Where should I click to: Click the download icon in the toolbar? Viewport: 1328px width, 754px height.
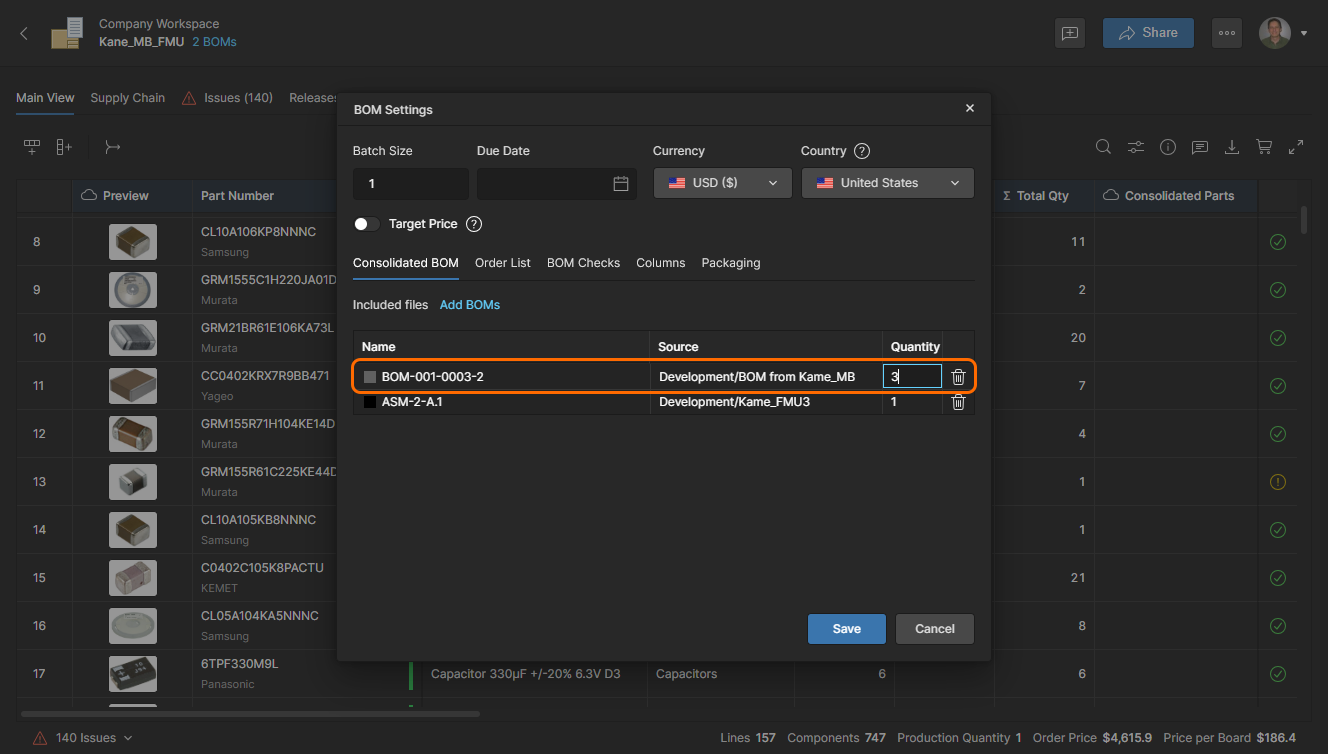[1232, 147]
